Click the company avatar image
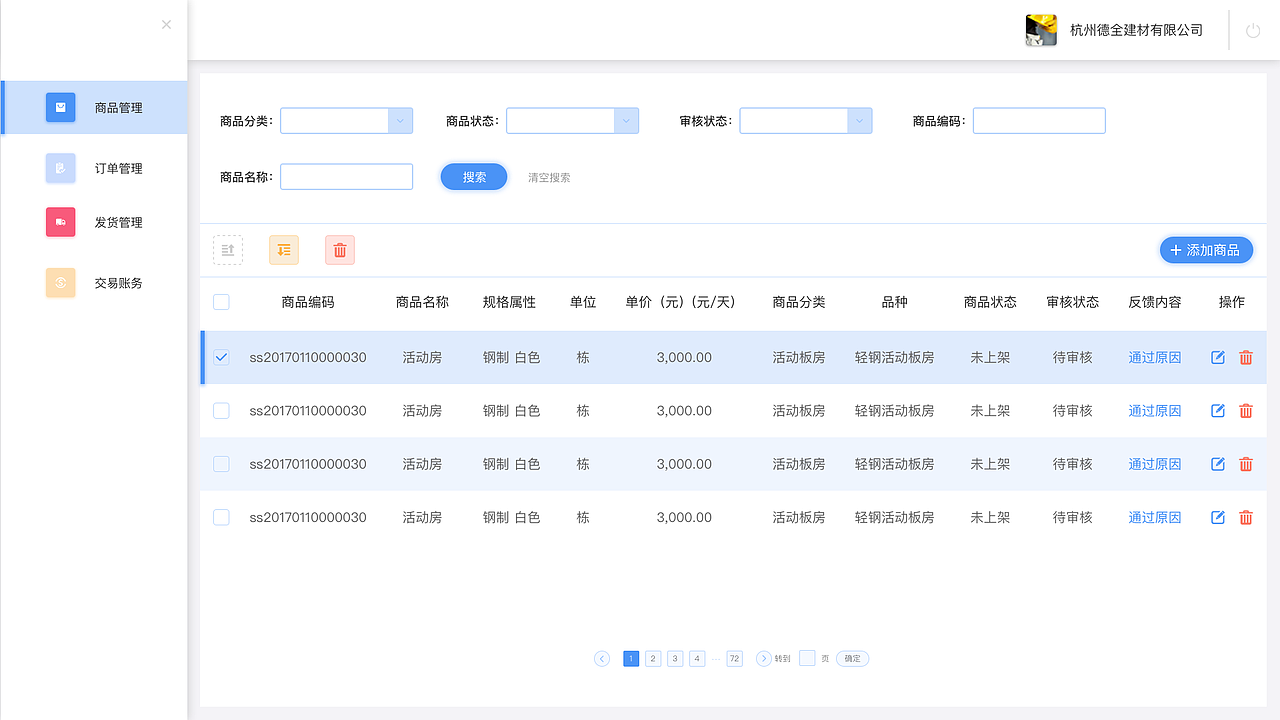 point(1041,30)
